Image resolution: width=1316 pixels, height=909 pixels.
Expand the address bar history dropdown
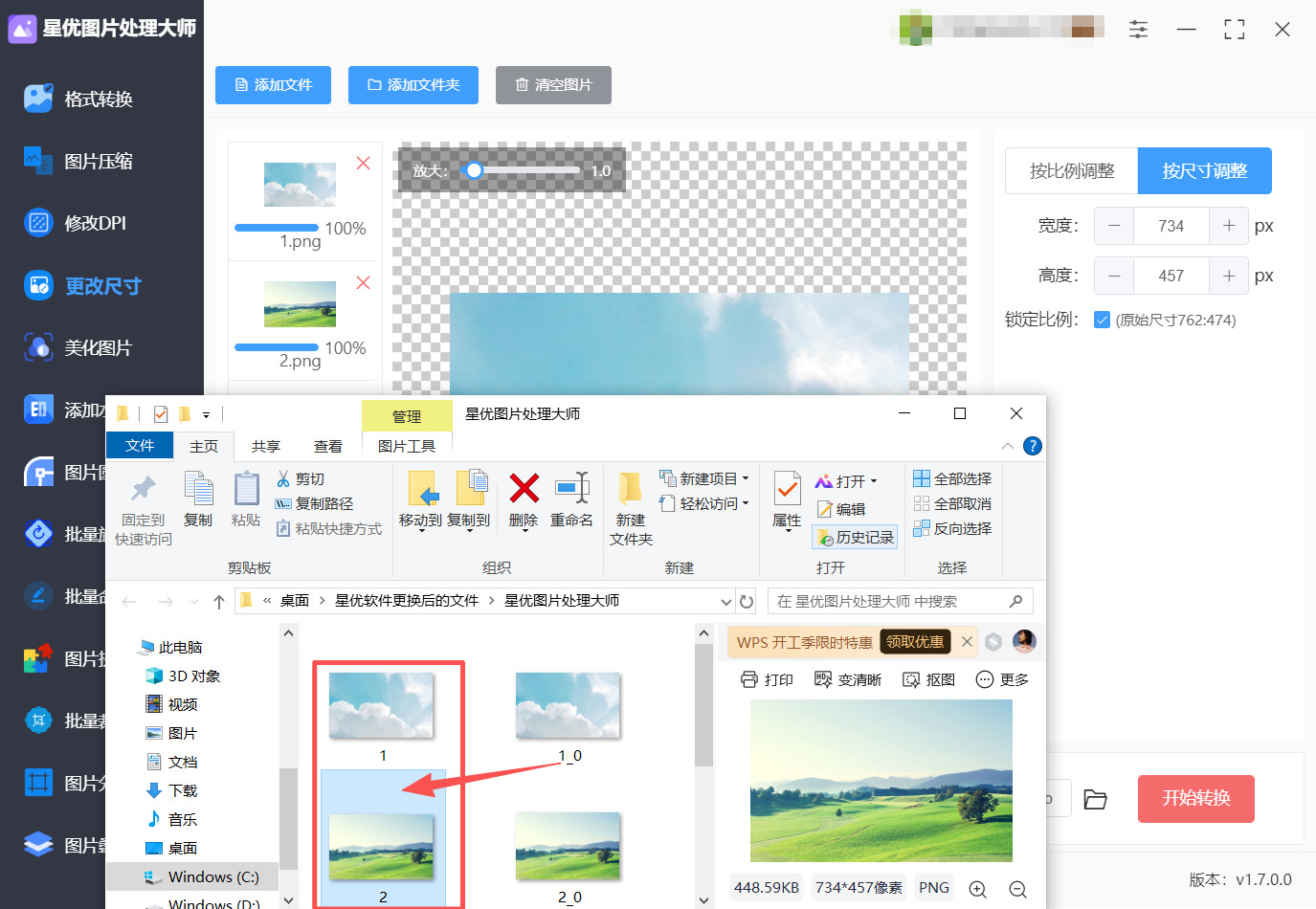[726, 602]
